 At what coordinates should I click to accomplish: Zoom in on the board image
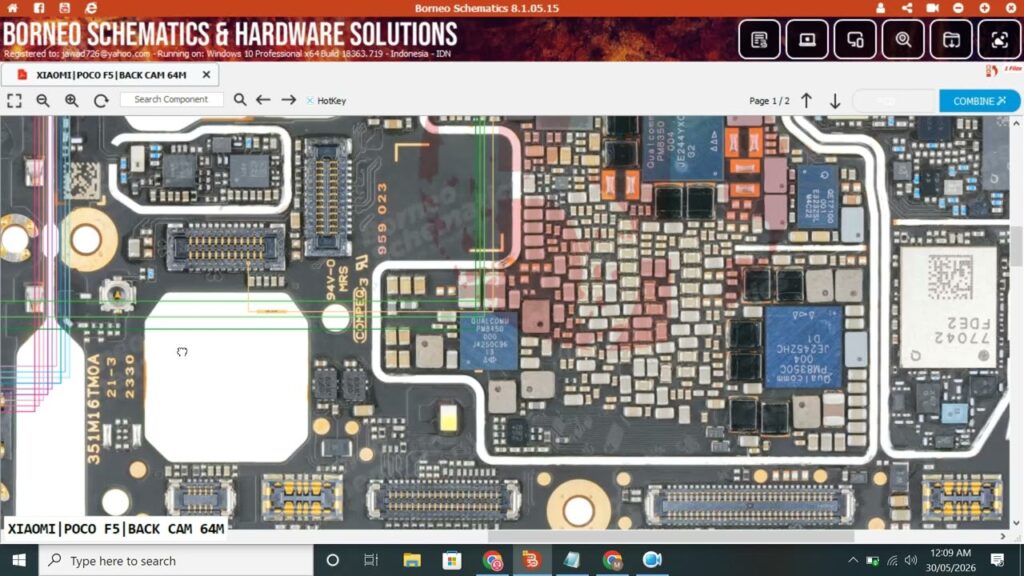tap(72, 101)
